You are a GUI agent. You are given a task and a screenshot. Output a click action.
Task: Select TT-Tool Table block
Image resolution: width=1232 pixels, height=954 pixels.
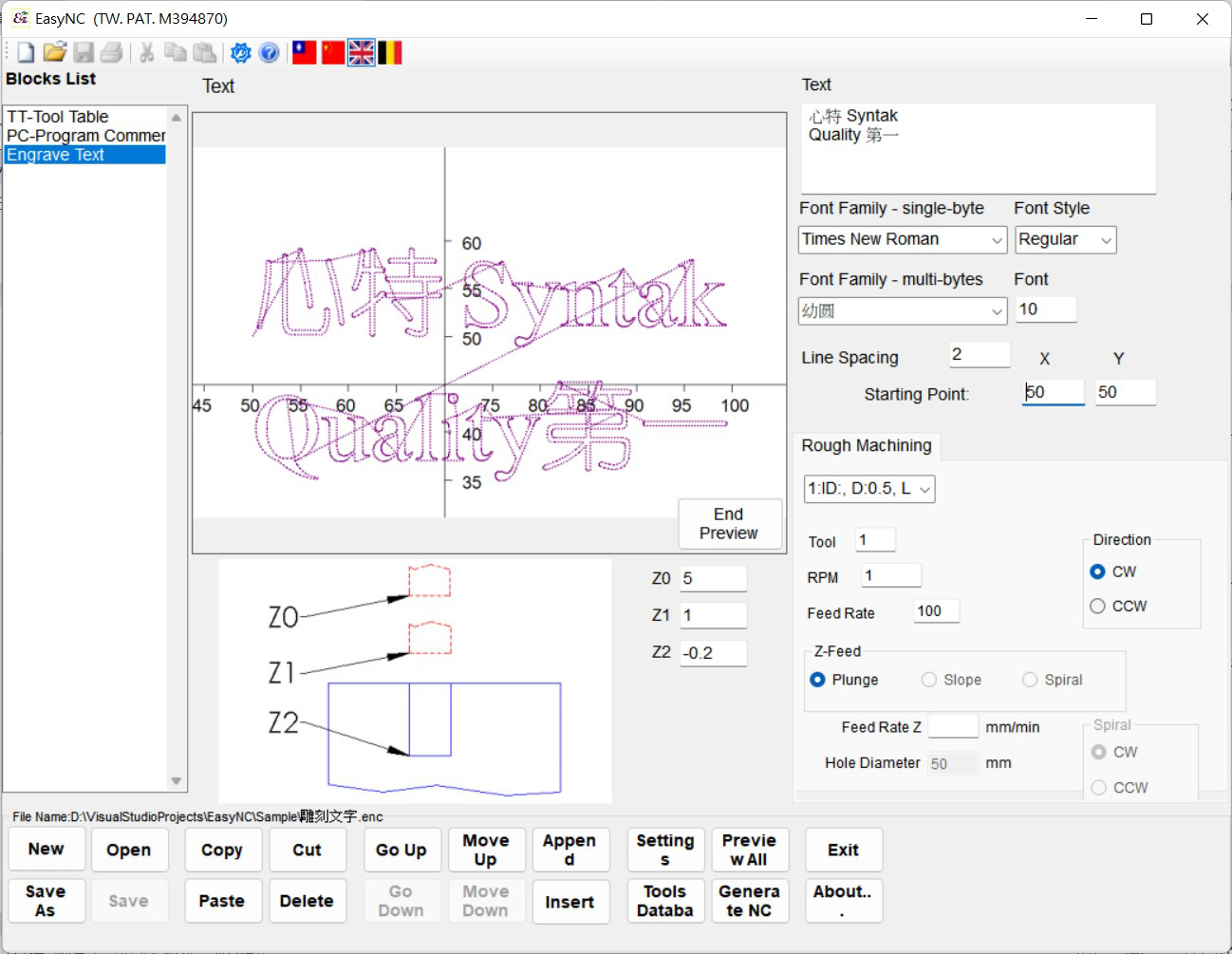pyautogui.click(x=85, y=117)
